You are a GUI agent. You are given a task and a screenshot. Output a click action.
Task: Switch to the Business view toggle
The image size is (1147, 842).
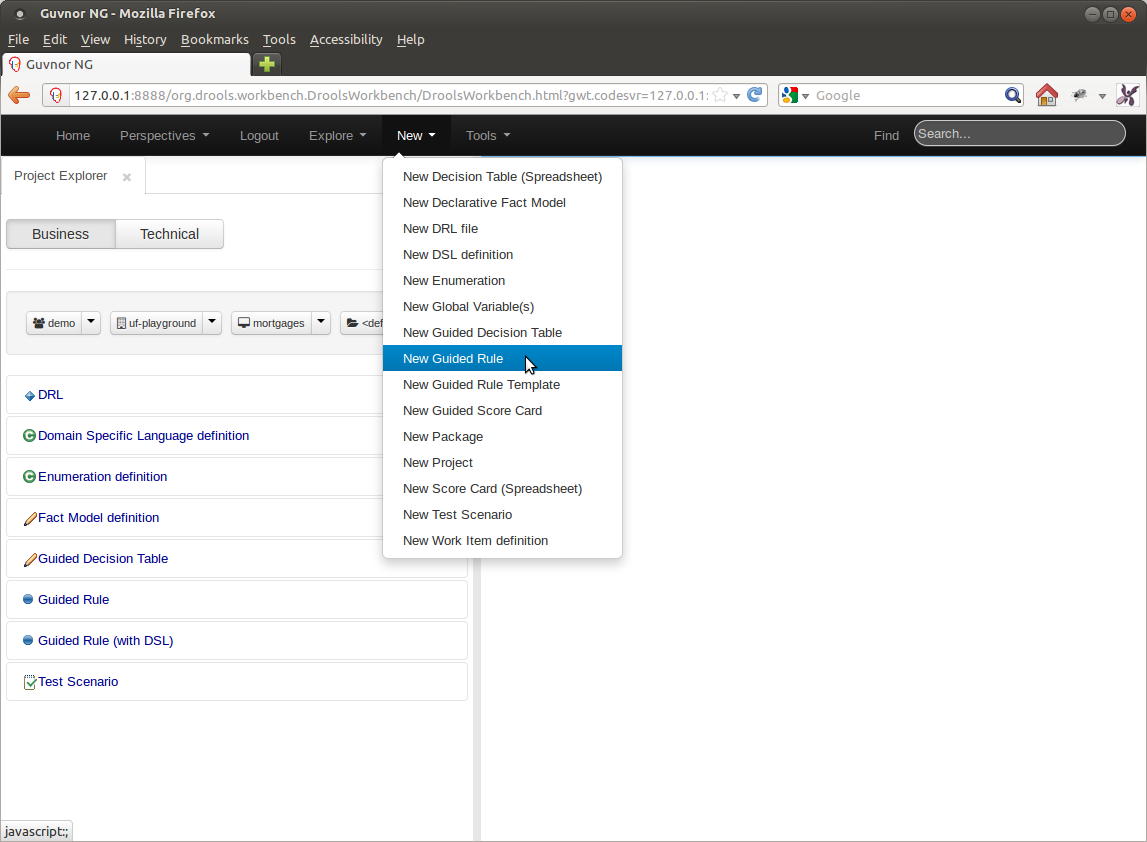coord(61,234)
